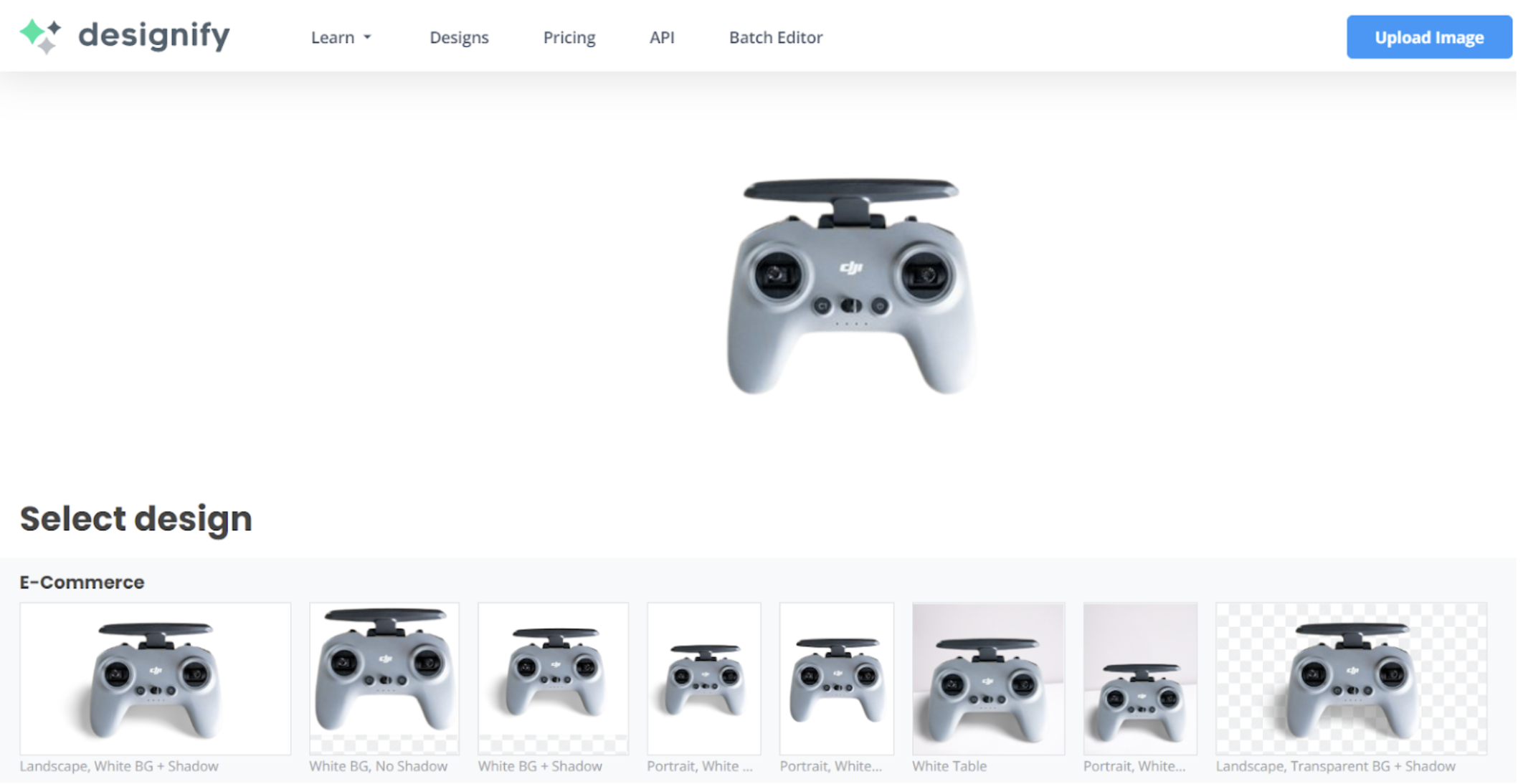1523x784 pixels.
Task: Open the Designs page
Action: coord(459,37)
